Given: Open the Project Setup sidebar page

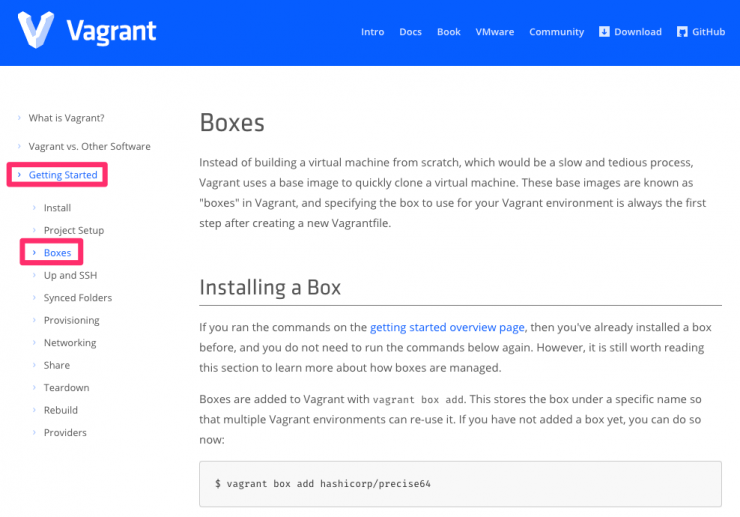Looking at the screenshot, I should coord(74,230).
